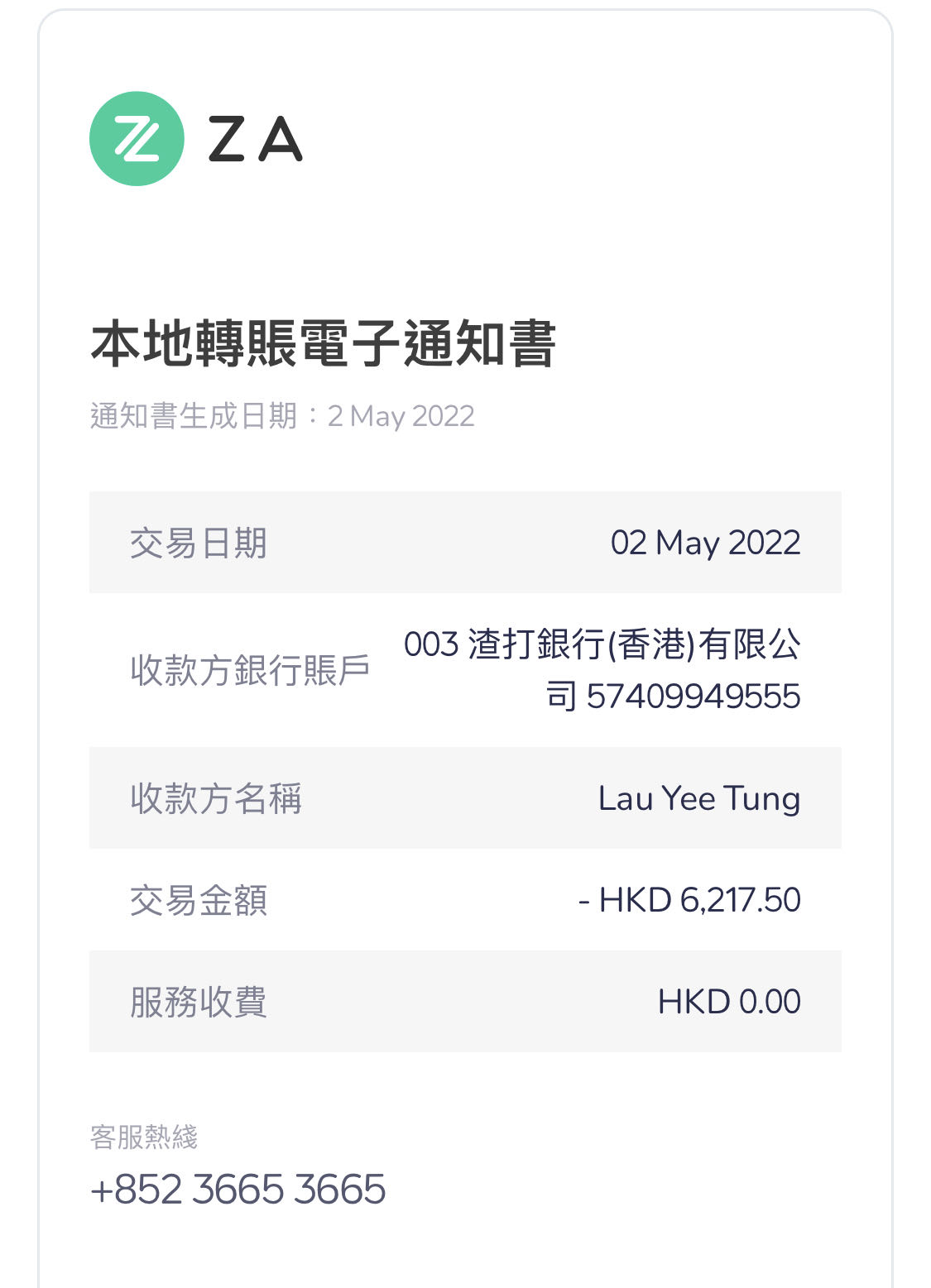Click the minus sign before HKD 6,217.50
Image resolution: width=931 pixels, height=1288 pixels.
[584, 901]
